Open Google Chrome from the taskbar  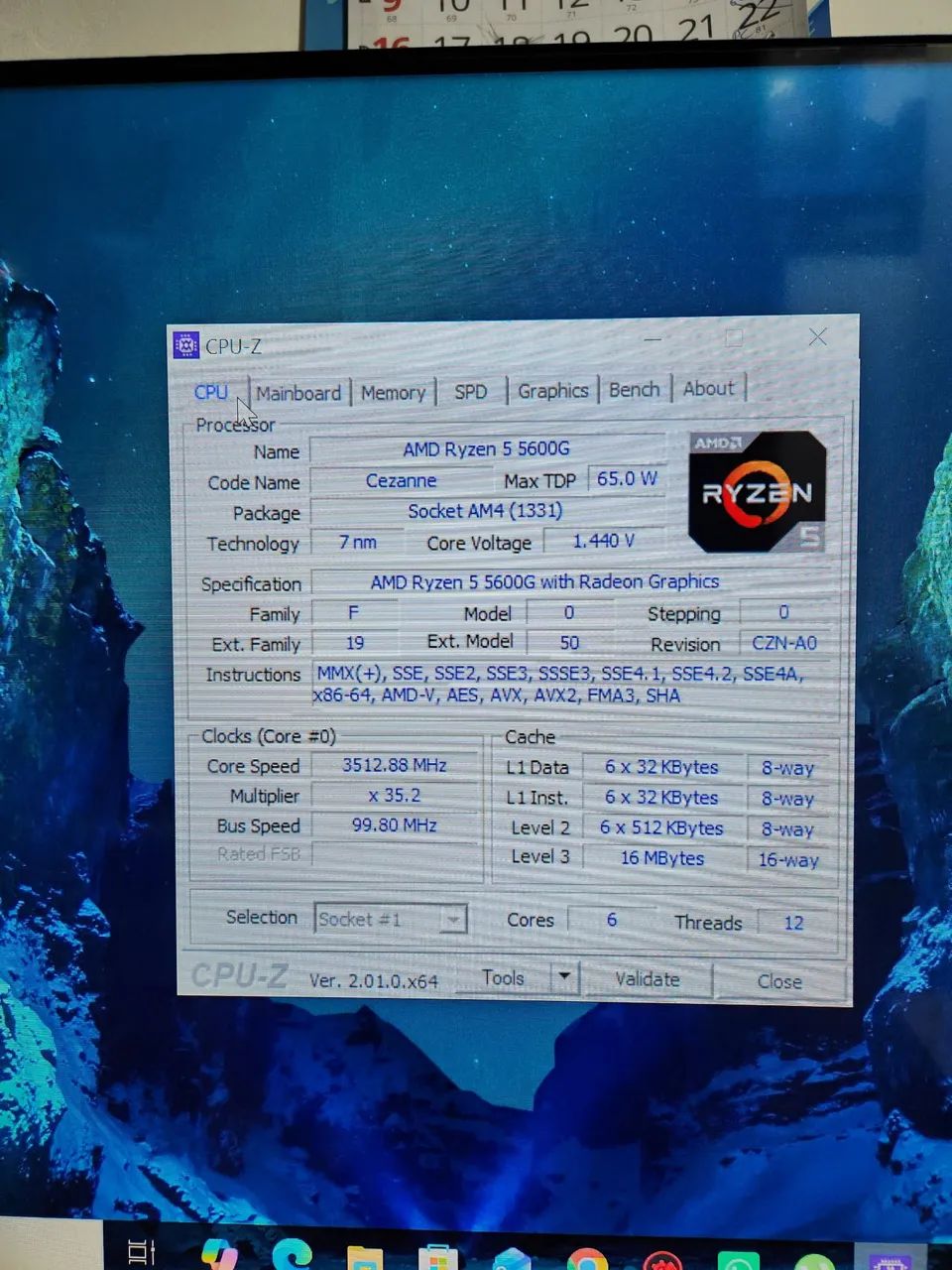587,1259
